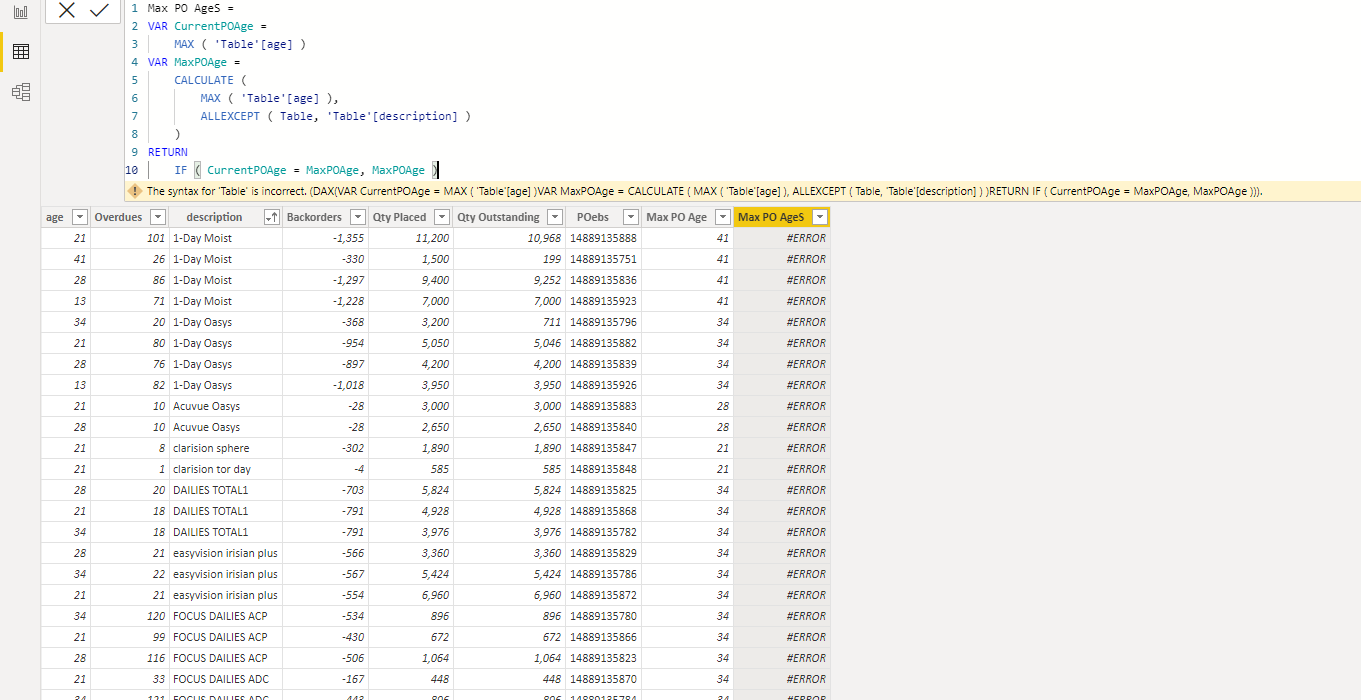Click formula line with ALLEXCEPT function
The height and width of the screenshot is (700, 1361).
pyautogui.click(x=335, y=116)
